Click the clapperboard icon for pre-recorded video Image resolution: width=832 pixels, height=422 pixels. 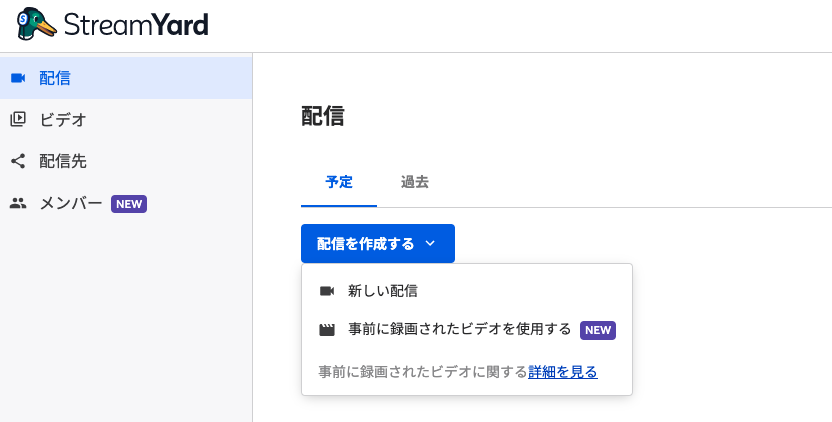click(x=327, y=330)
